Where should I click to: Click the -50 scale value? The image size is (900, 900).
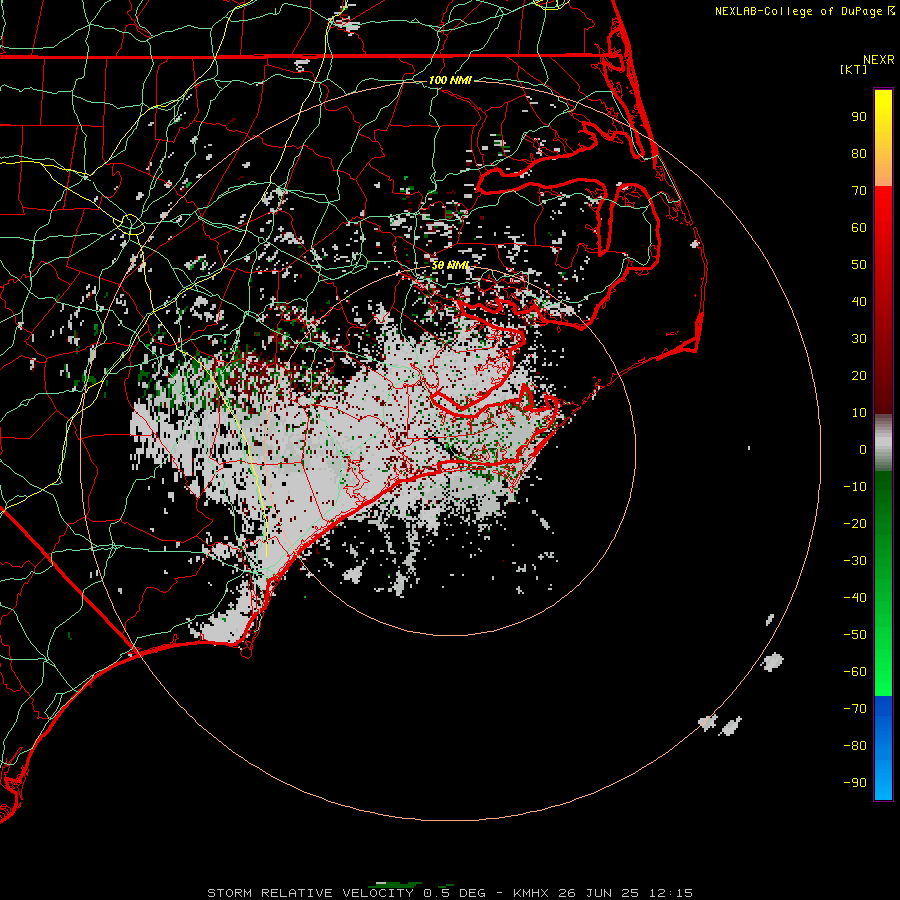855,635
